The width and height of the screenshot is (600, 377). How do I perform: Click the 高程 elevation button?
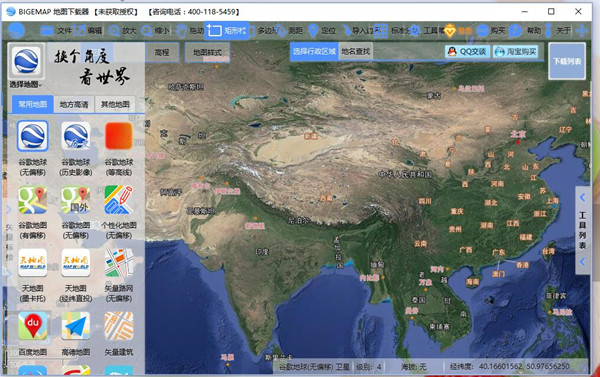click(x=162, y=52)
